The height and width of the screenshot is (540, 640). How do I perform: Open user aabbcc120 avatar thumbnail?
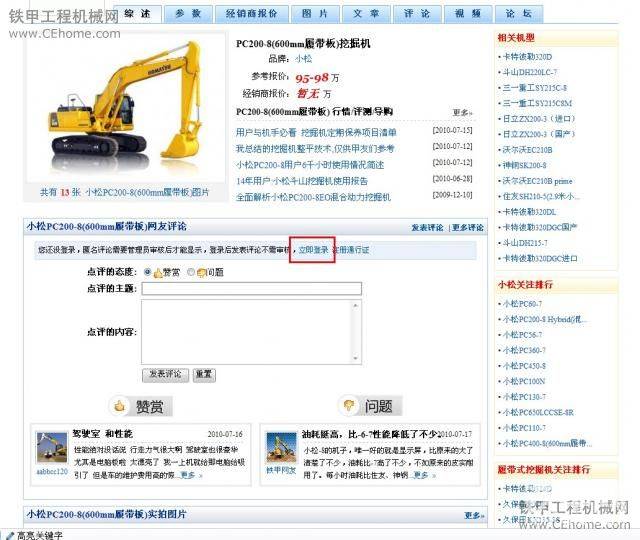[51, 448]
